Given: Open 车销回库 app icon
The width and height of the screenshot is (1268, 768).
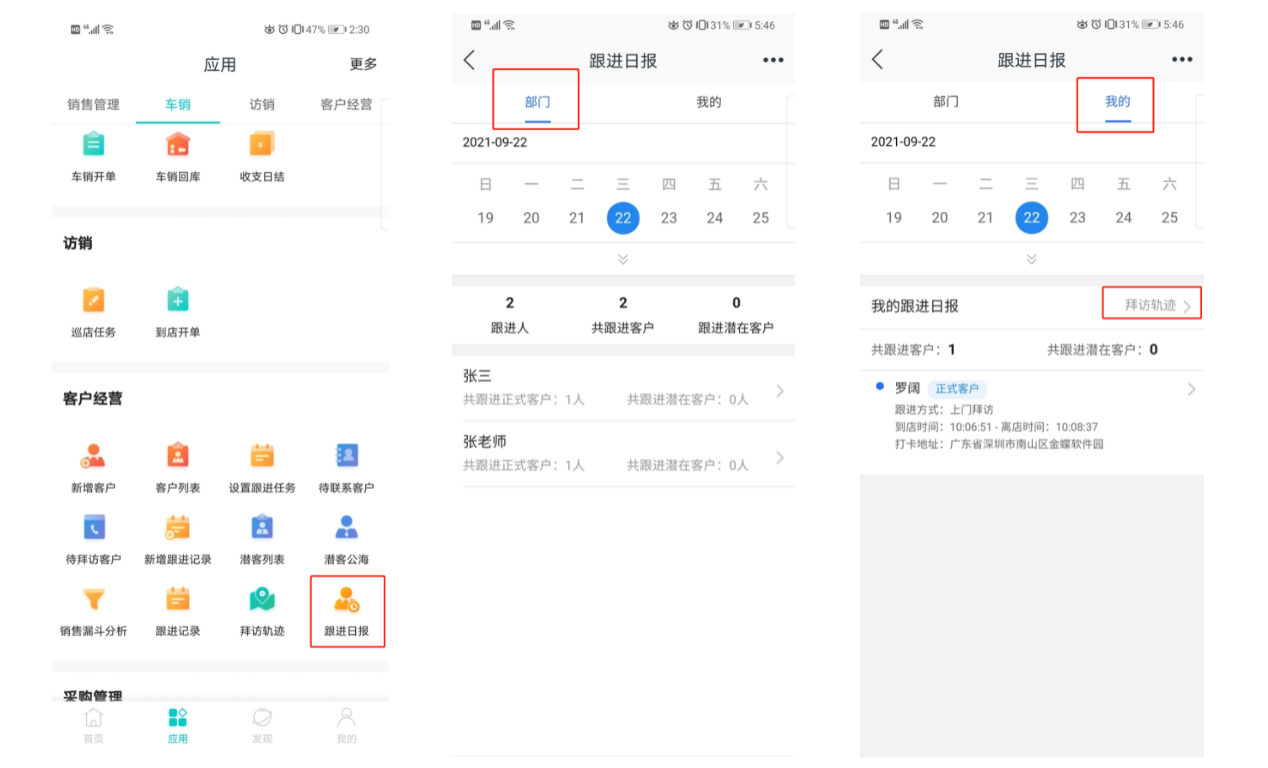Looking at the screenshot, I should coord(178,145).
